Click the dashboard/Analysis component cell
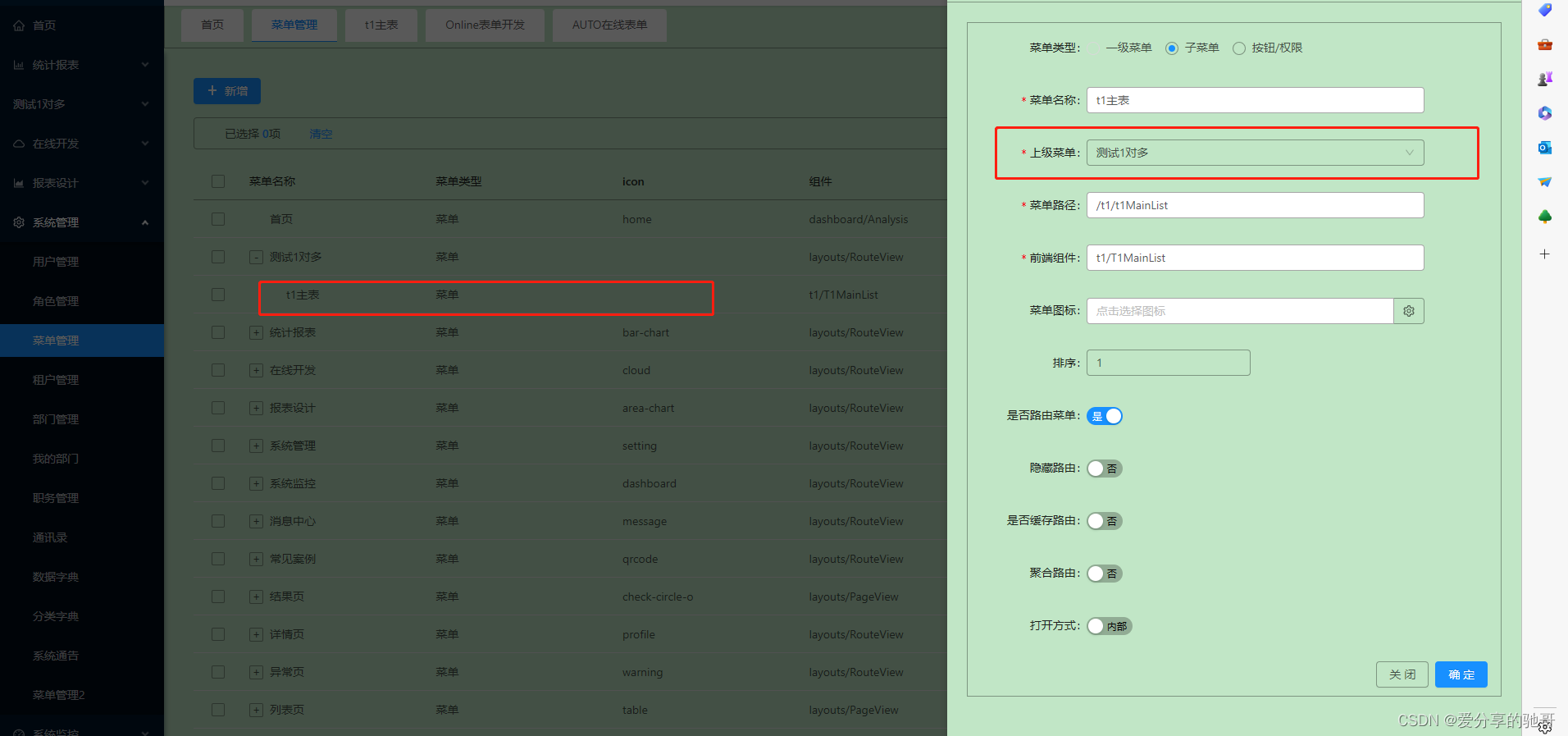Viewport: 1568px width, 736px height. pos(858,219)
